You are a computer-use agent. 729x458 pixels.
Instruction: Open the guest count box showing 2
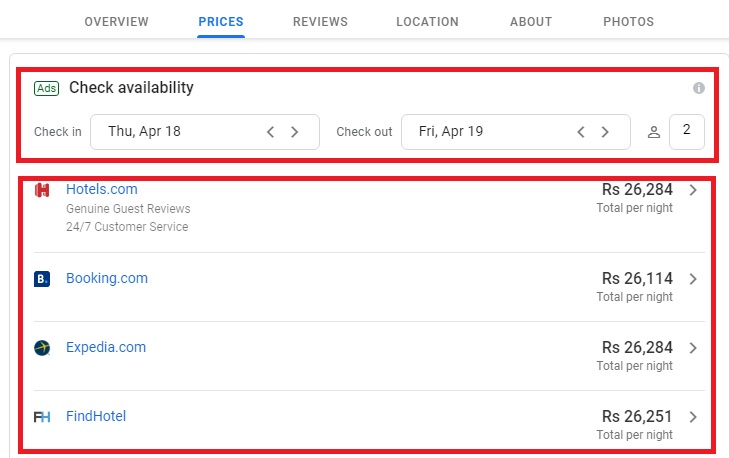tap(687, 132)
